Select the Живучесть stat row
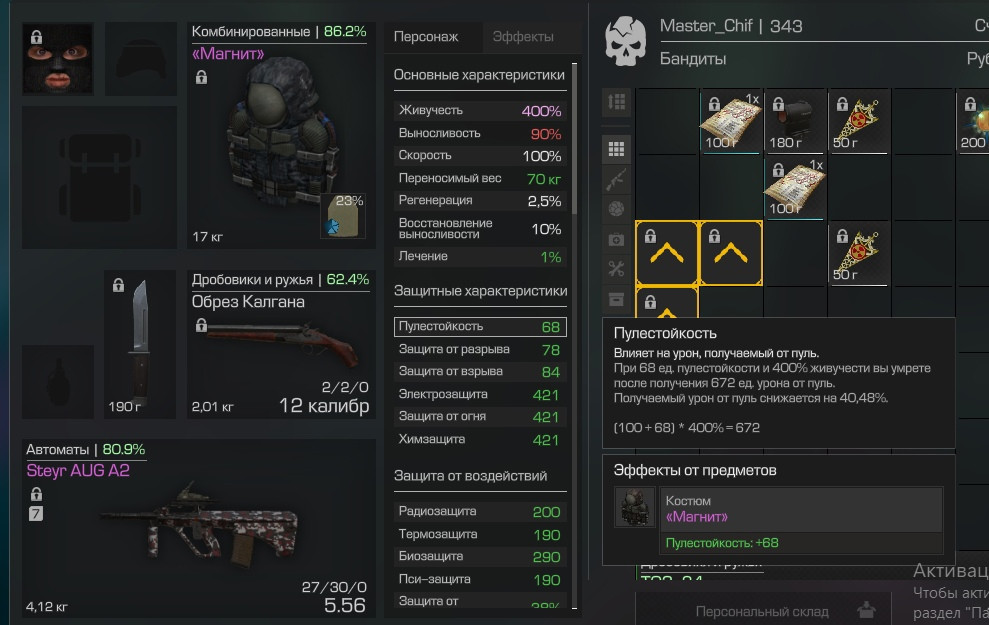 (x=480, y=110)
